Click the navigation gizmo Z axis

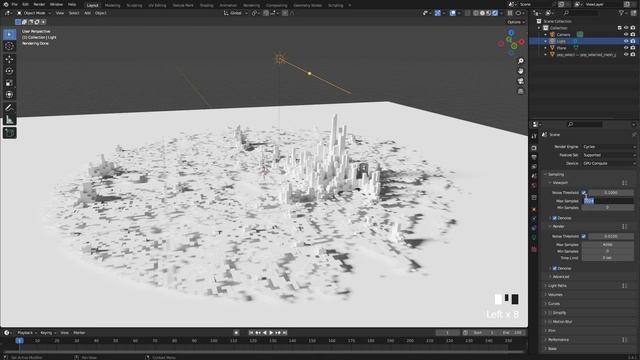[511, 33]
